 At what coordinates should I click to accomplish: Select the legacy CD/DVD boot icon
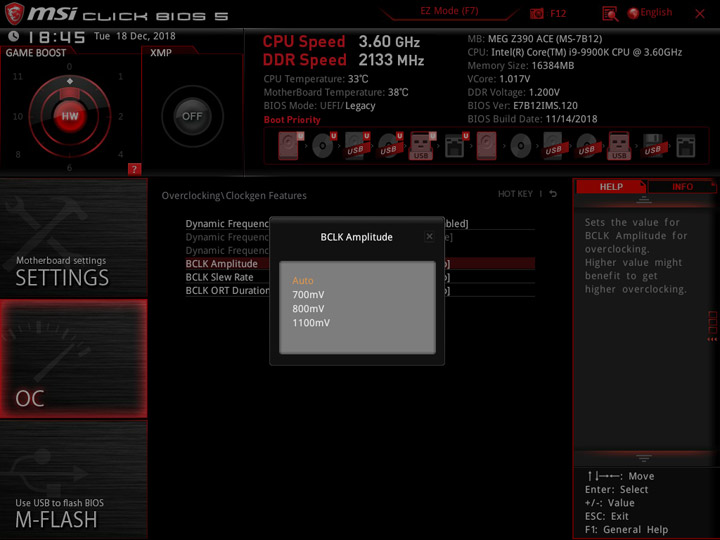(521, 146)
